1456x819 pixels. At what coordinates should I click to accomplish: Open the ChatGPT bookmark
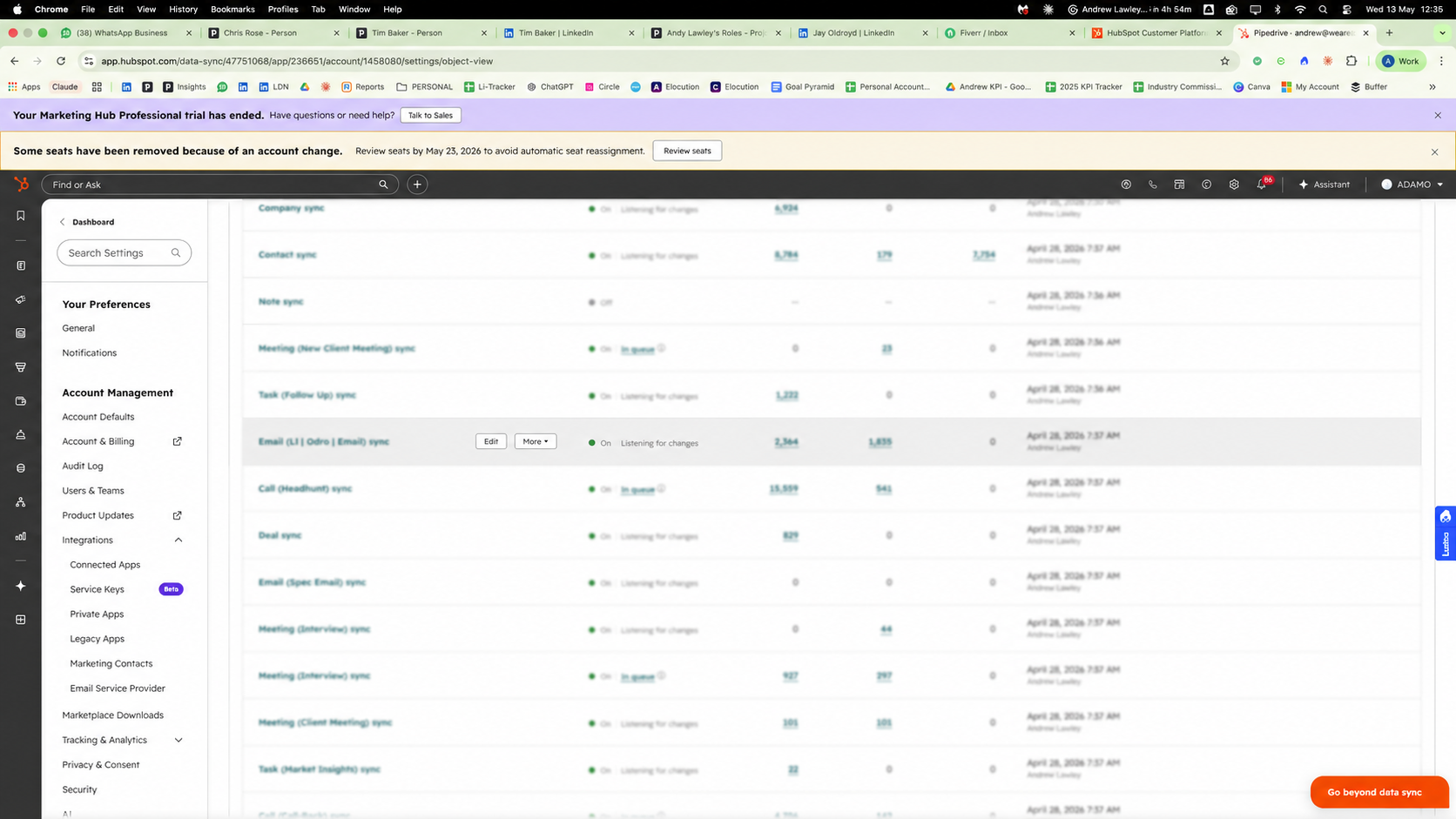[550, 87]
